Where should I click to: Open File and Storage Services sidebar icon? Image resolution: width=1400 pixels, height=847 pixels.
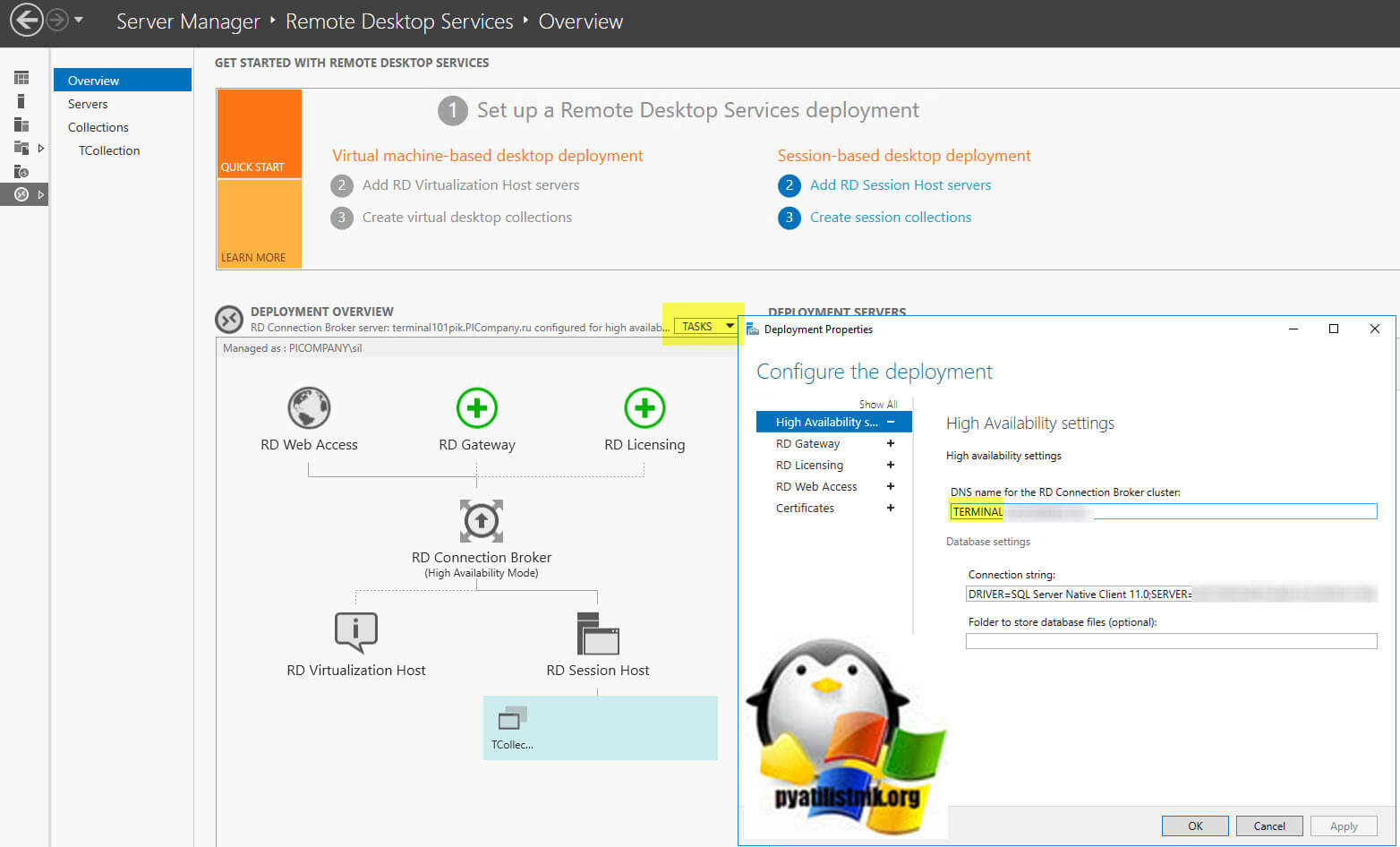tap(21, 147)
